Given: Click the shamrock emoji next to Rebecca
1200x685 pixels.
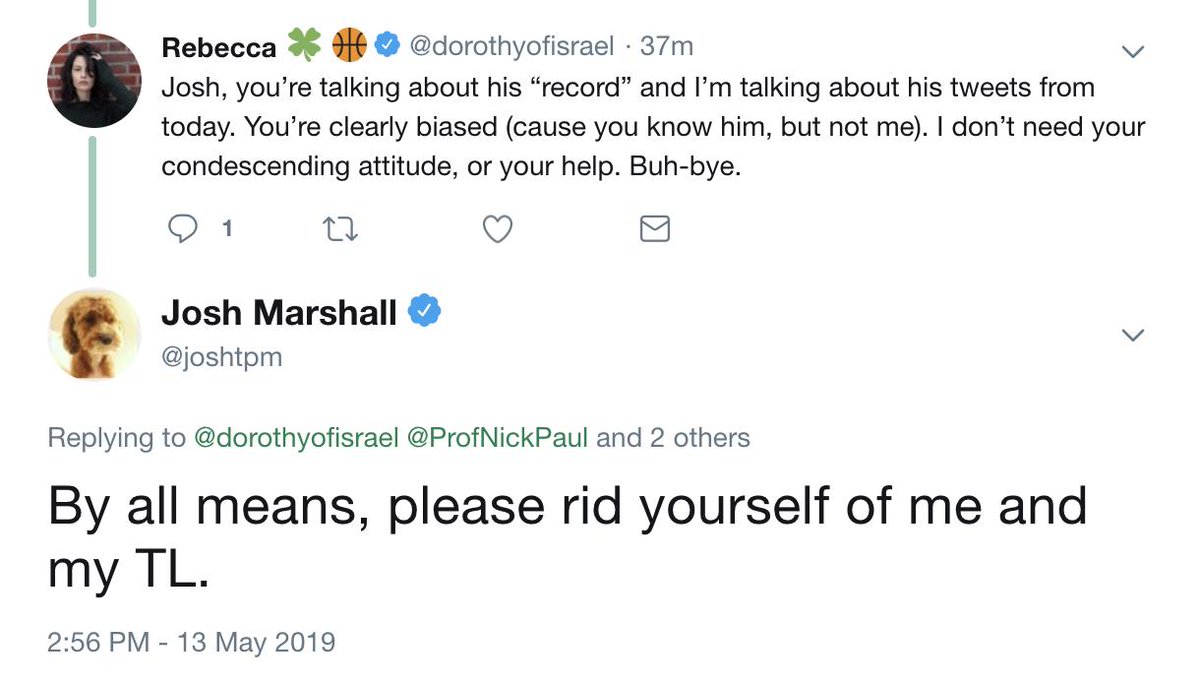Looking at the screenshot, I should [304, 45].
